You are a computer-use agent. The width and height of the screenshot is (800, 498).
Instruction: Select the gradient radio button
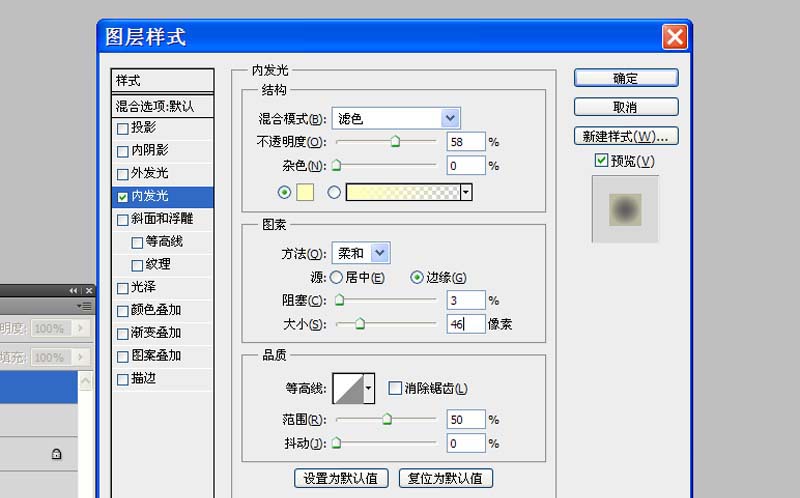[x=334, y=192]
